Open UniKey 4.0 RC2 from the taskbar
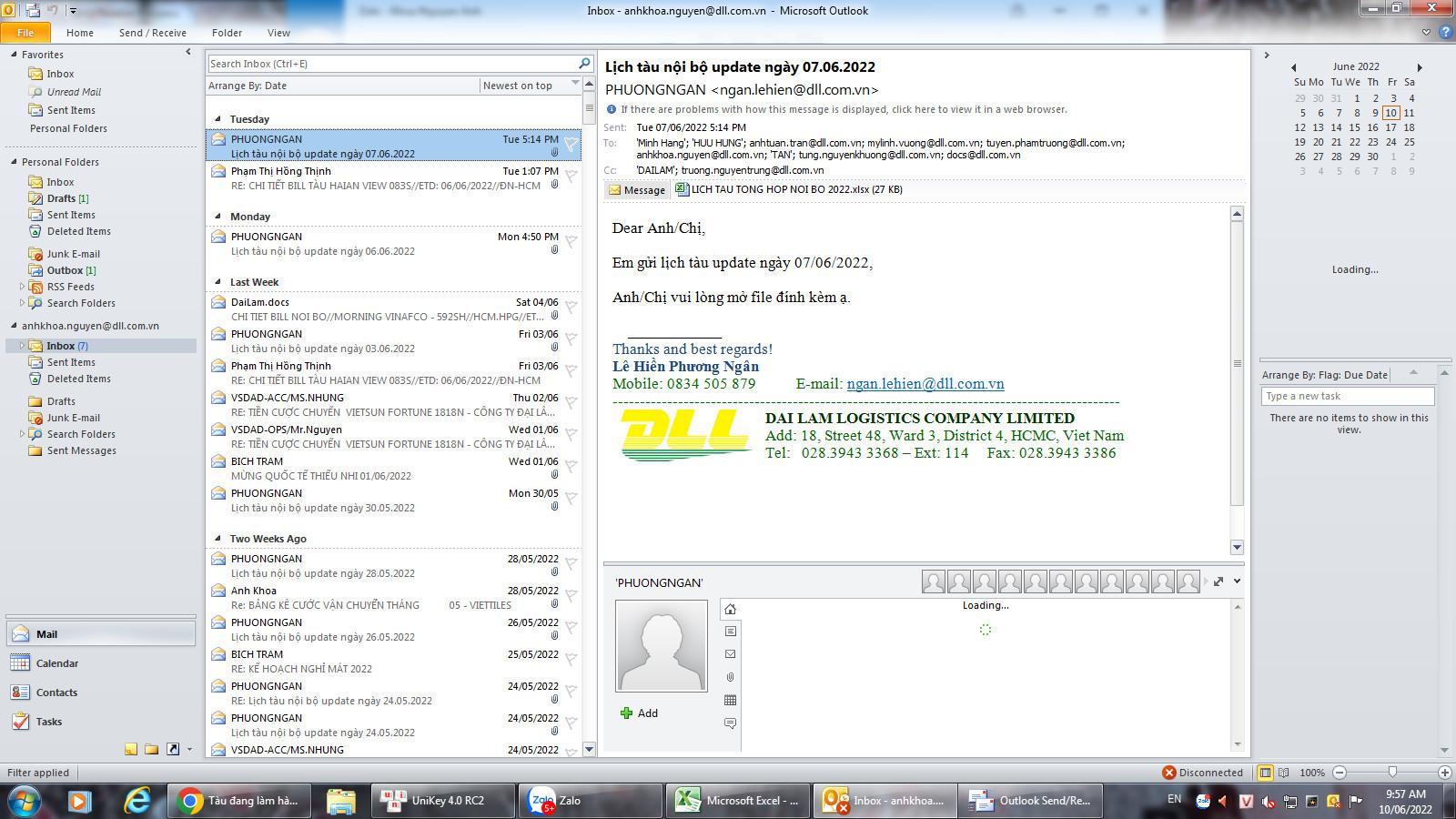 443,801
